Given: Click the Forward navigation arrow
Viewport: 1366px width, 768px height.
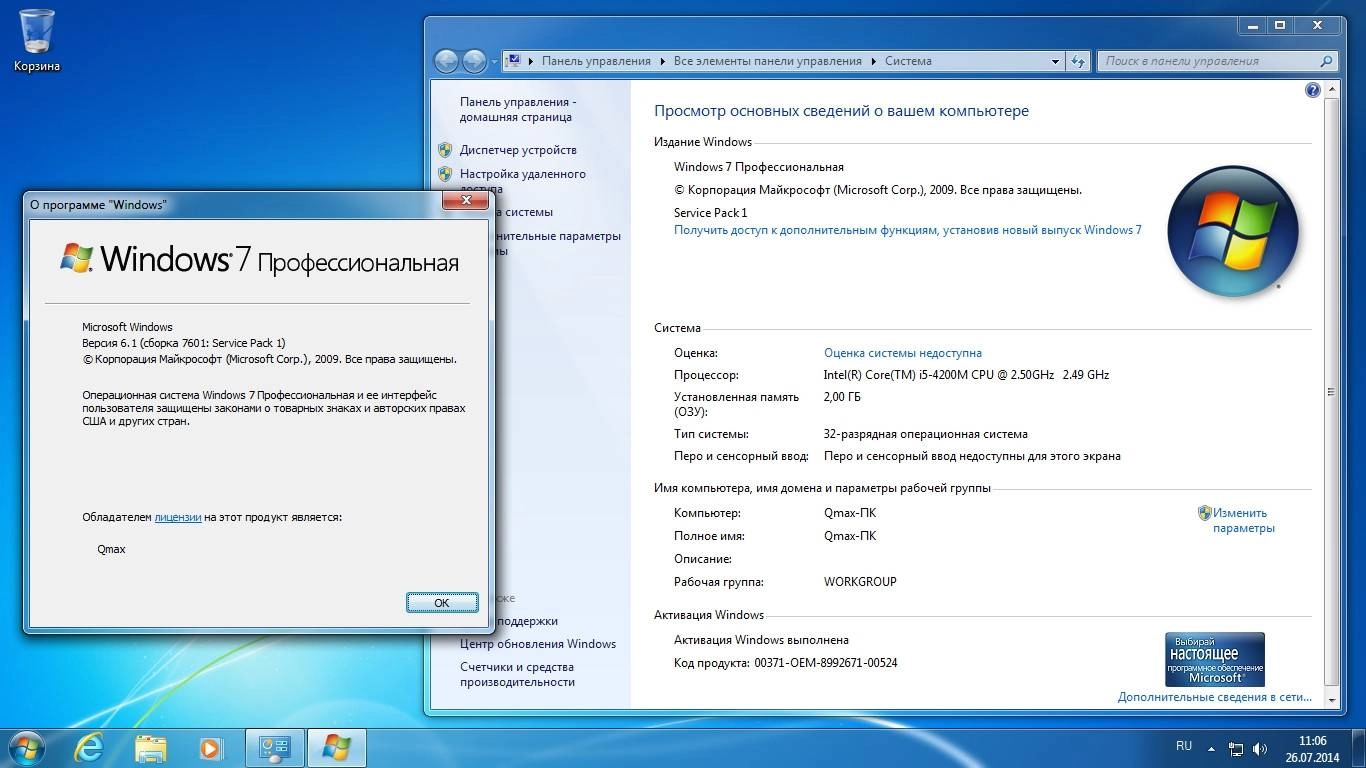Looking at the screenshot, I should tap(474, 61).
